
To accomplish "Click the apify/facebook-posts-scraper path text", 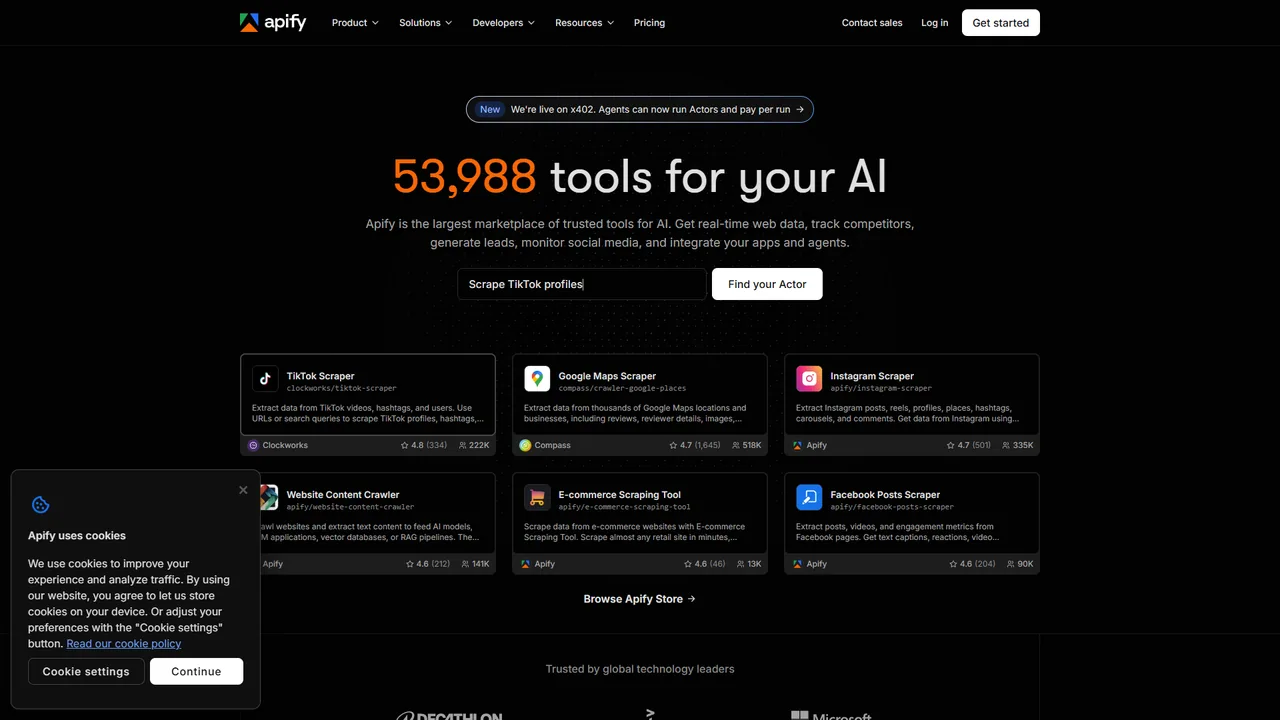I will [x=892, y=507].
